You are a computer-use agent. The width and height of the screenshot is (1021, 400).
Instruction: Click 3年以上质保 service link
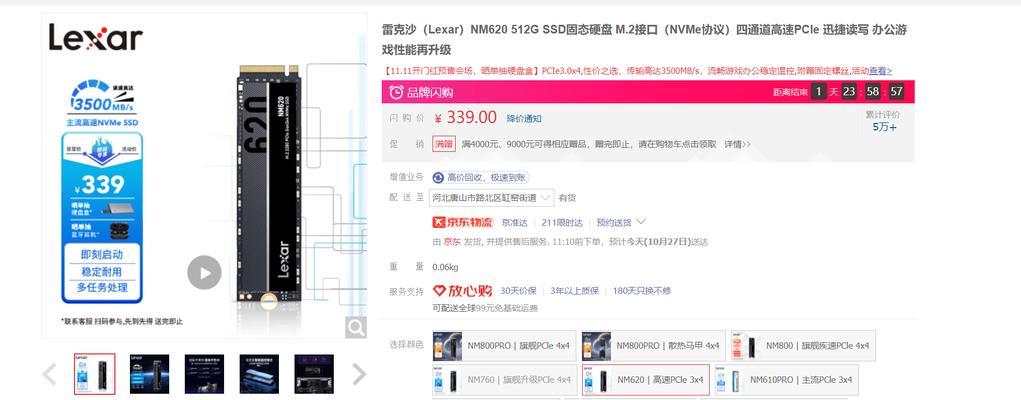coord(574,291)
